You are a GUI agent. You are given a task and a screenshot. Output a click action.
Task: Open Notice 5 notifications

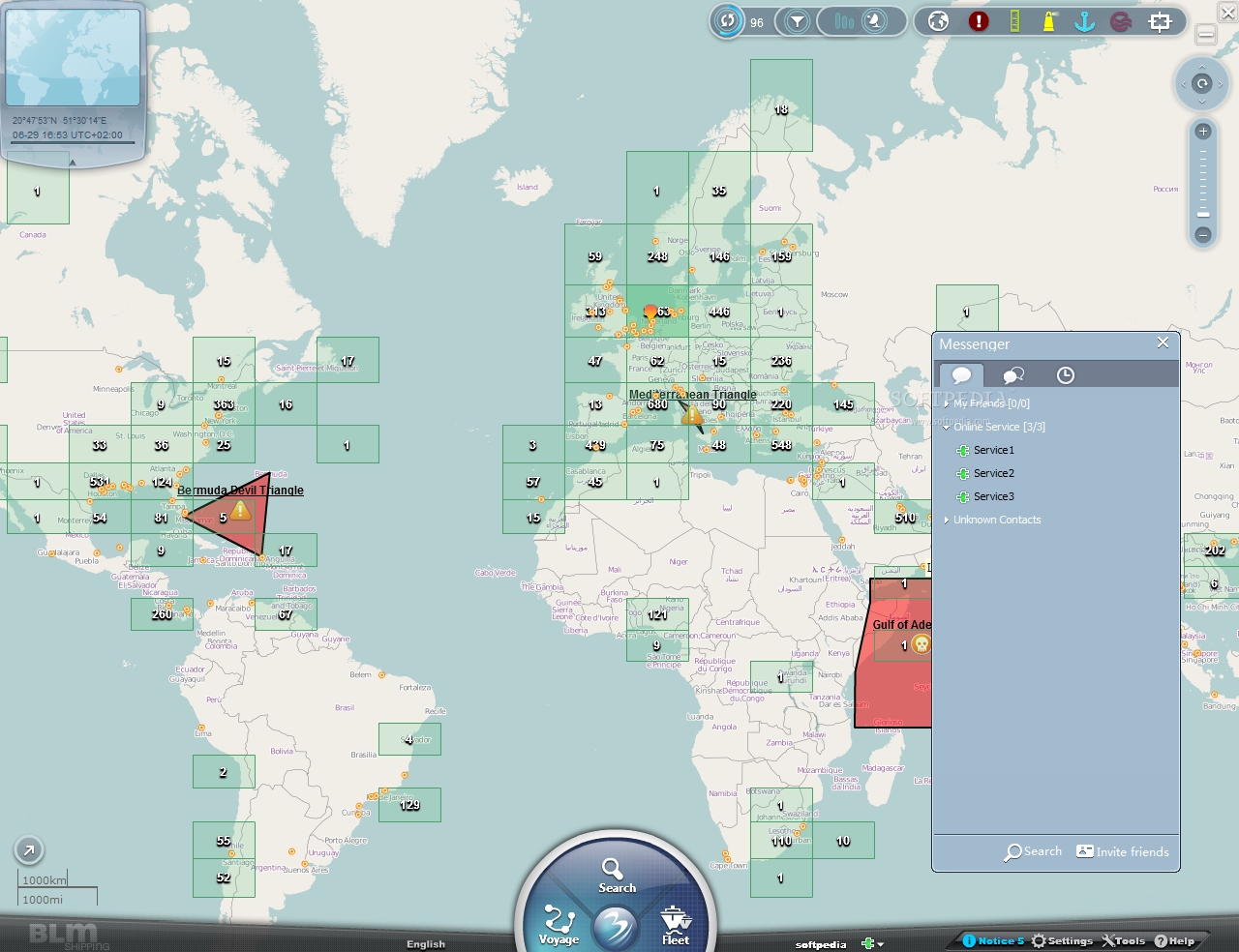[x=993, y=940]
